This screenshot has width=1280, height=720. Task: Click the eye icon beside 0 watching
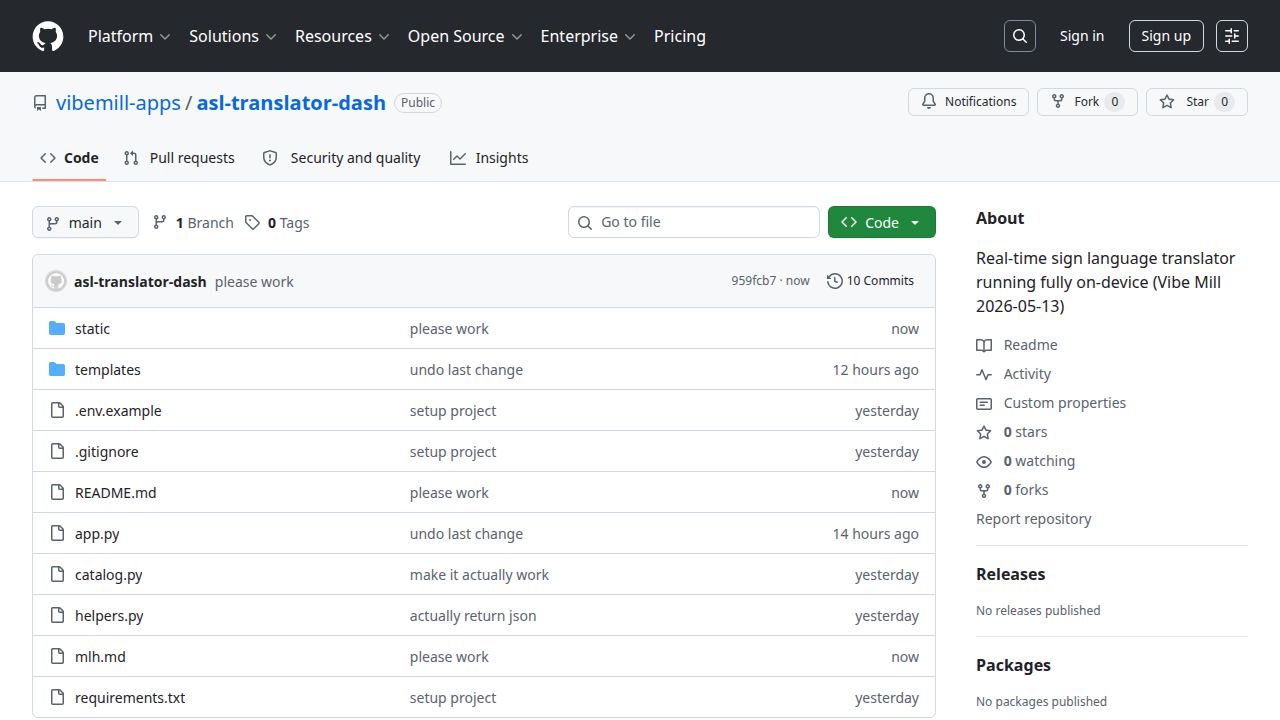[984, 461]
